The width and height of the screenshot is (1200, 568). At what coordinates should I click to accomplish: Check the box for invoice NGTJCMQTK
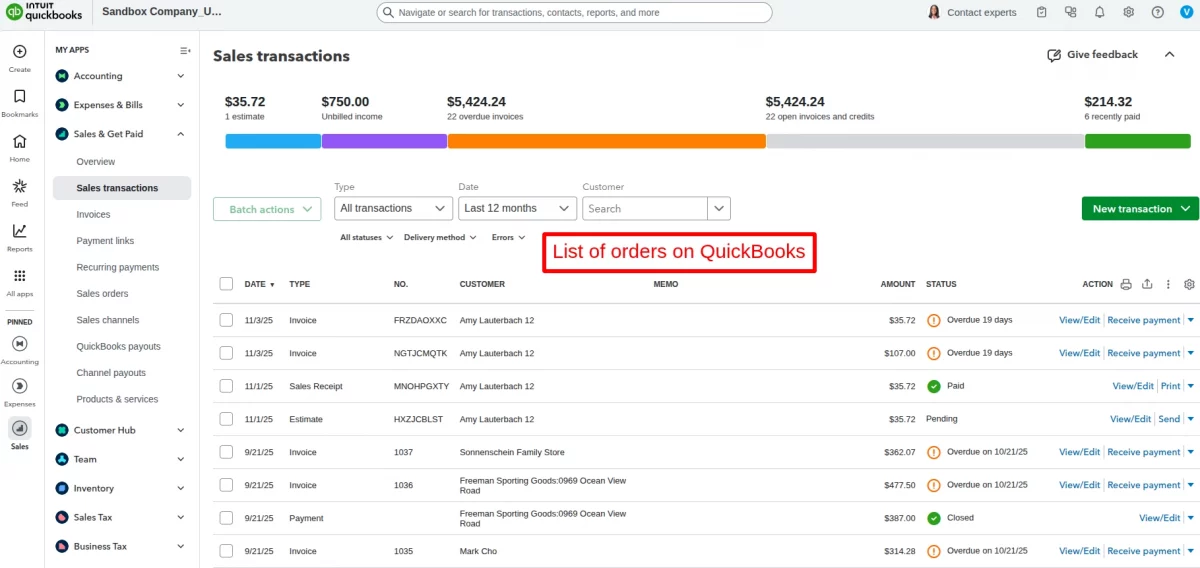pyautogui.click(x=226, y=353)
